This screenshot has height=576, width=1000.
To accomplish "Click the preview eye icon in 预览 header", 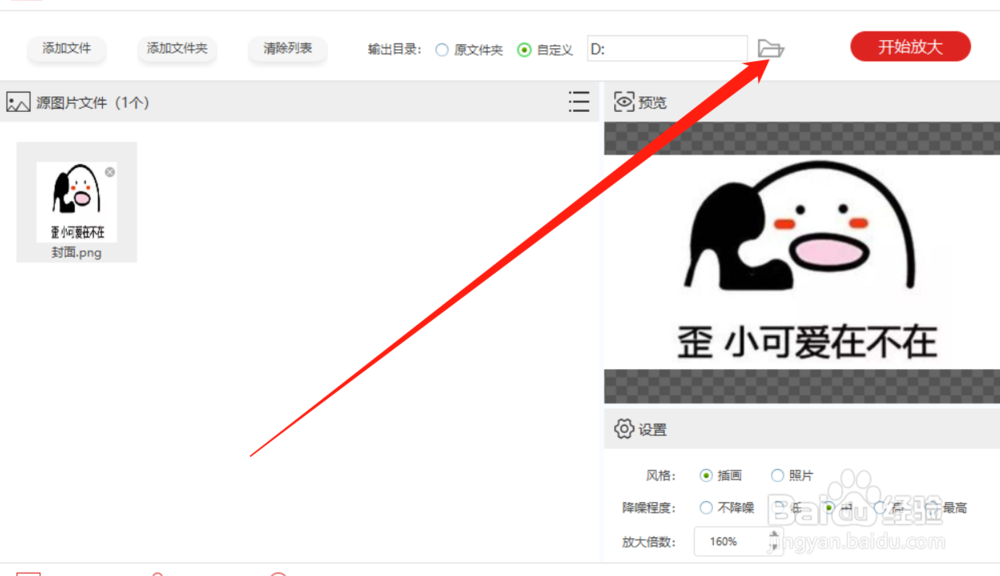I will click(x=623, y=101).
